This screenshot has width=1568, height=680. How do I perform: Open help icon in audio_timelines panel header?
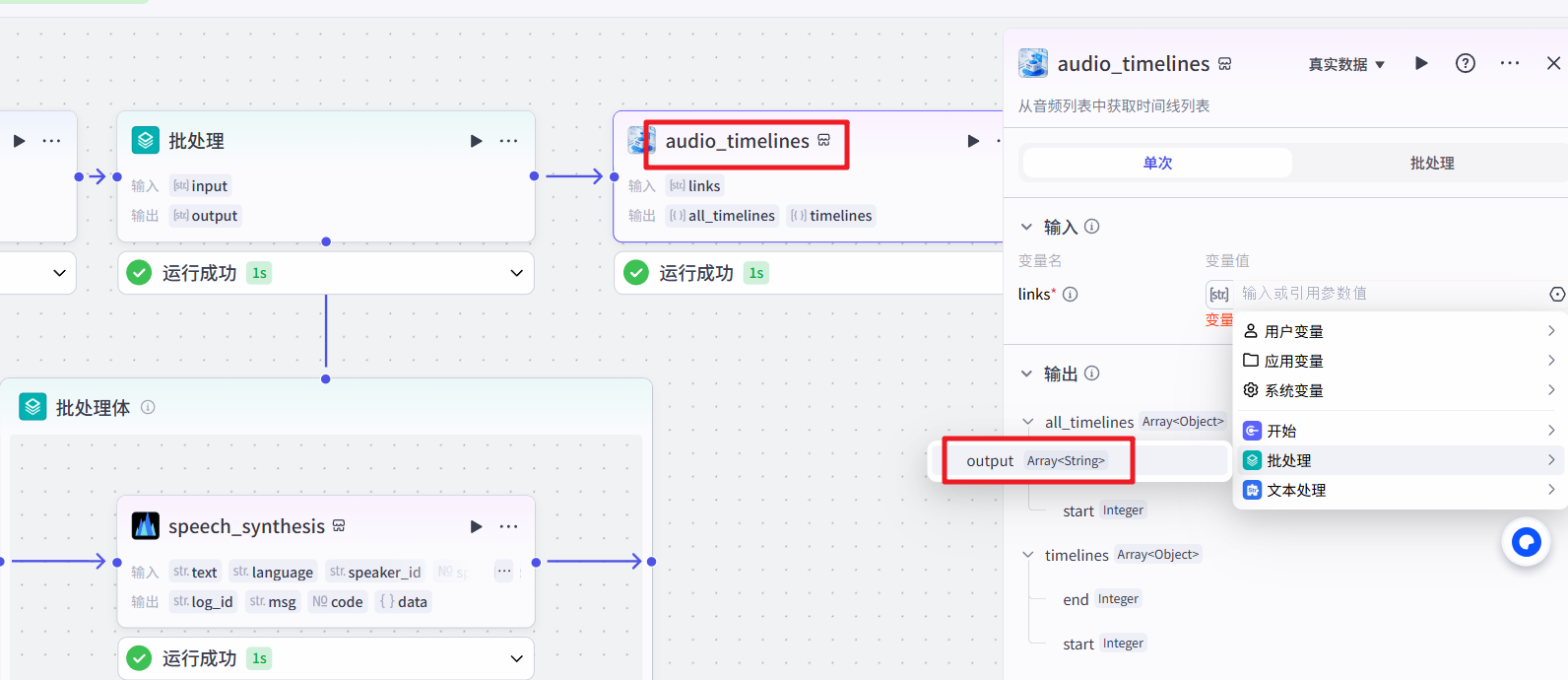click(x=1466, y=63)
